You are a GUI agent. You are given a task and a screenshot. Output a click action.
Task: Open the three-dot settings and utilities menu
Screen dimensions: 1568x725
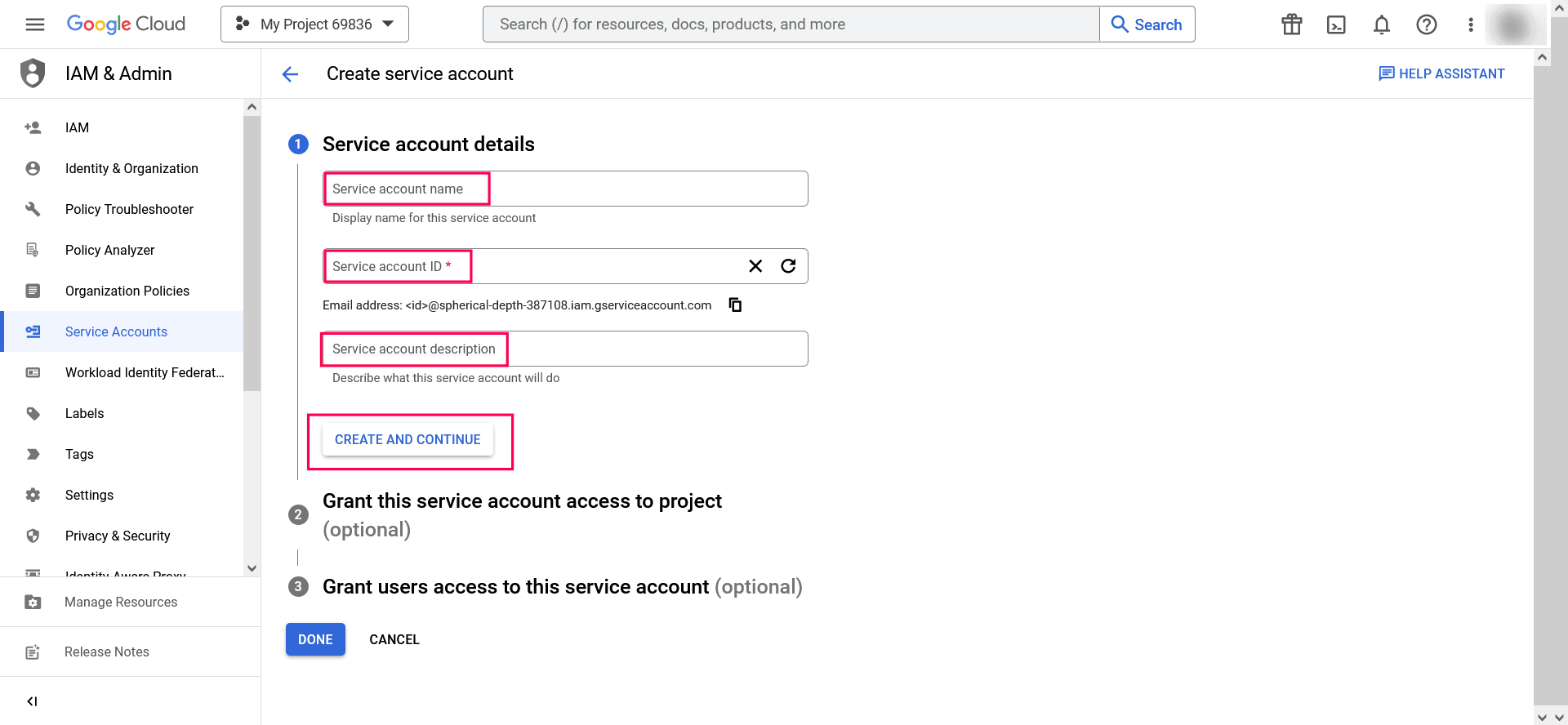pos(1470,24)
